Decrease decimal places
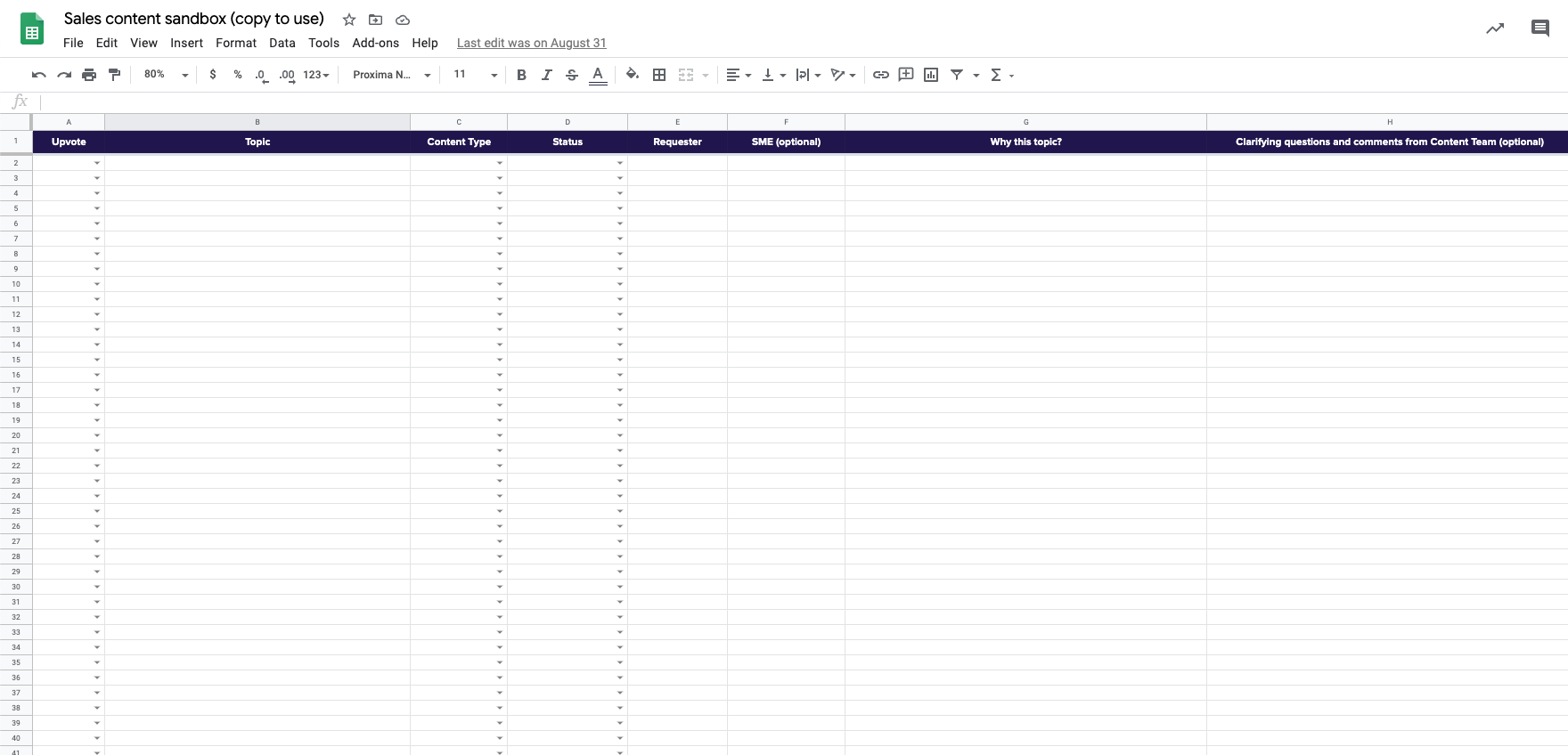The width and height of the screenshot is (1568, 755). pyautogui.click(x=261, y=76)
